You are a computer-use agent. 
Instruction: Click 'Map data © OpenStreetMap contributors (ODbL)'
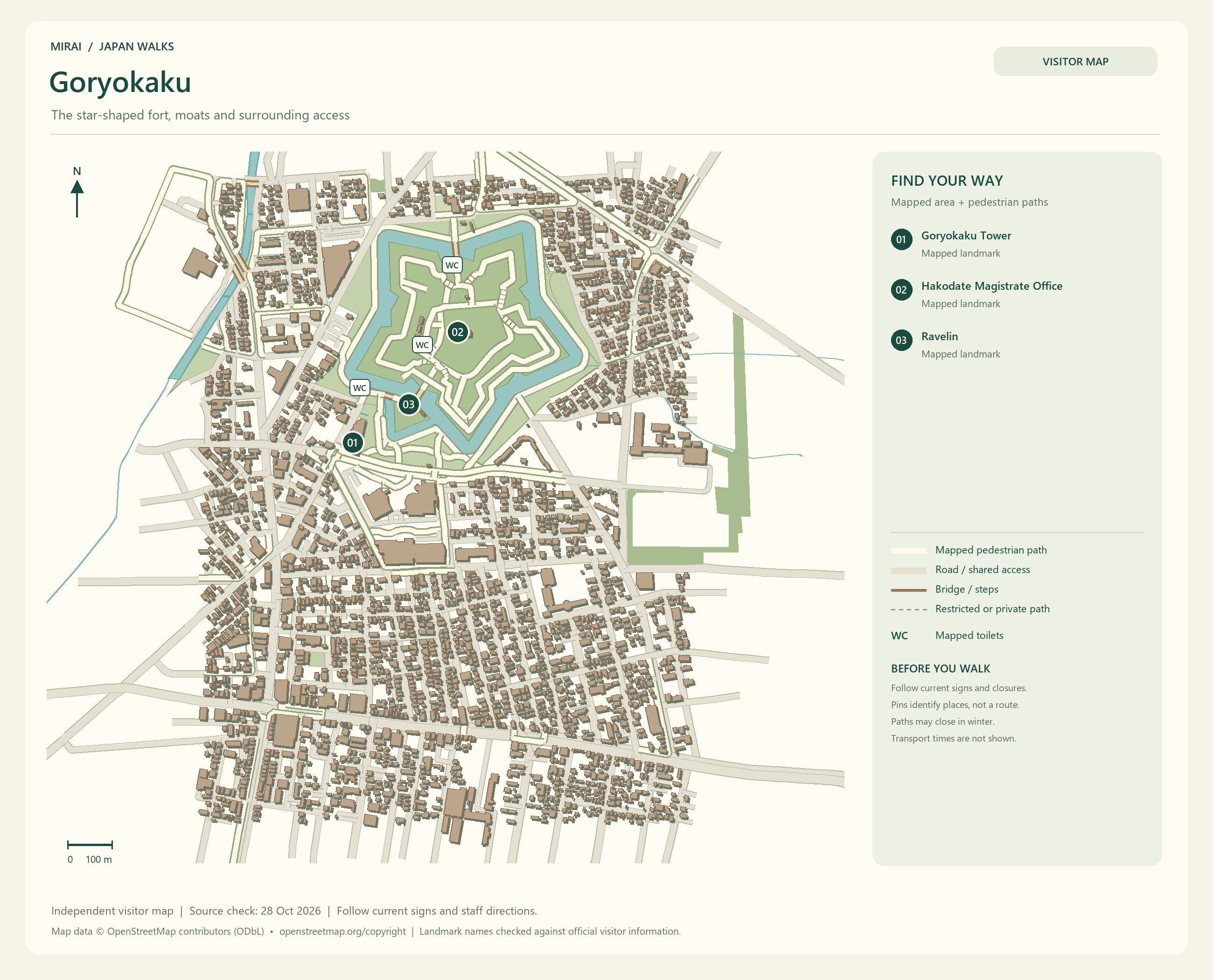point(158,931)
